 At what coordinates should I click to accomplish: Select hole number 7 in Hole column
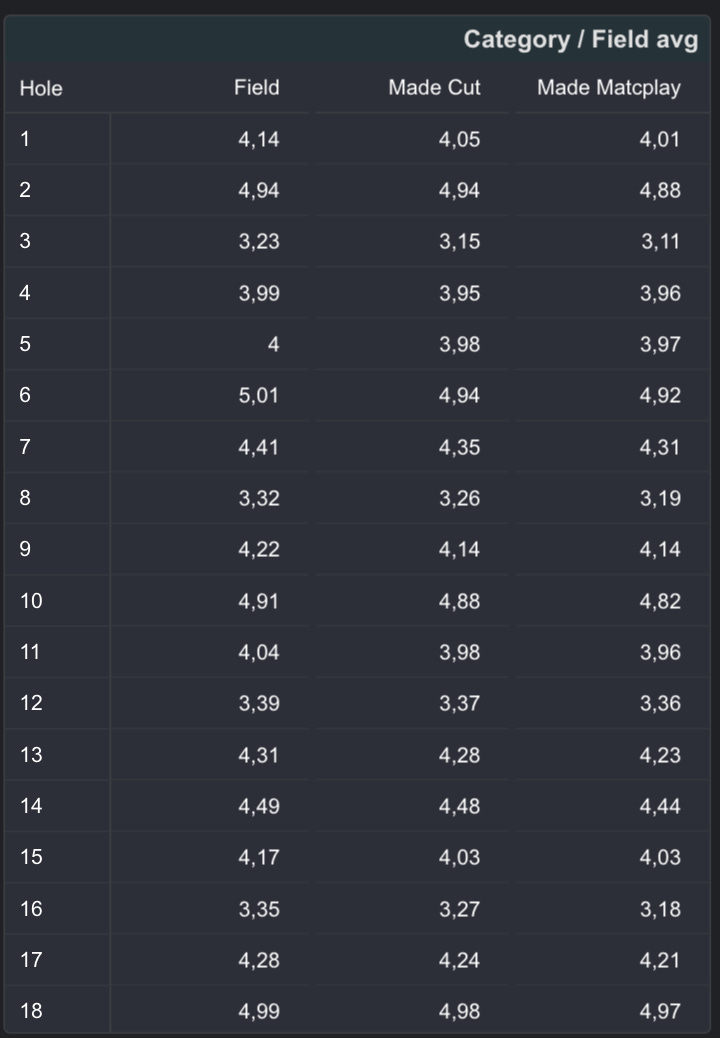[x=25, y=446]
